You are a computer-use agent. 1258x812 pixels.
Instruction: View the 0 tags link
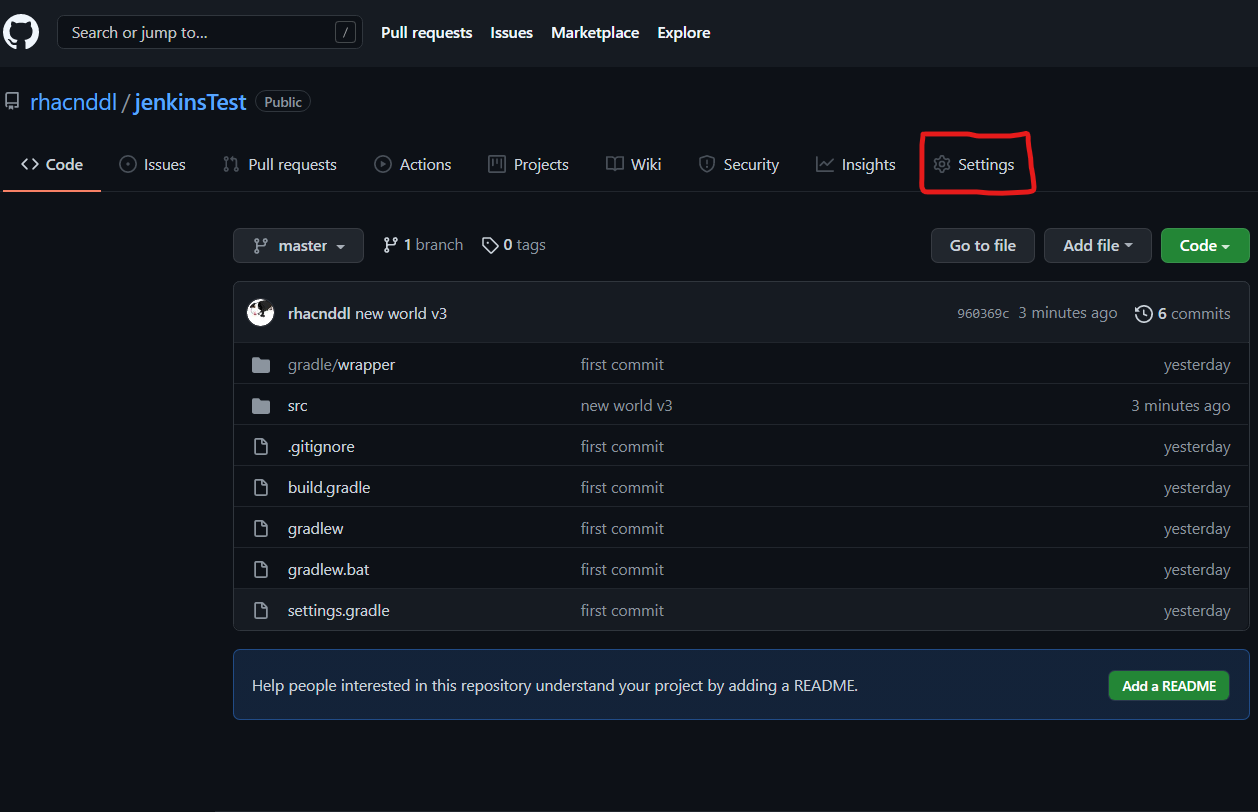(514, 245)
